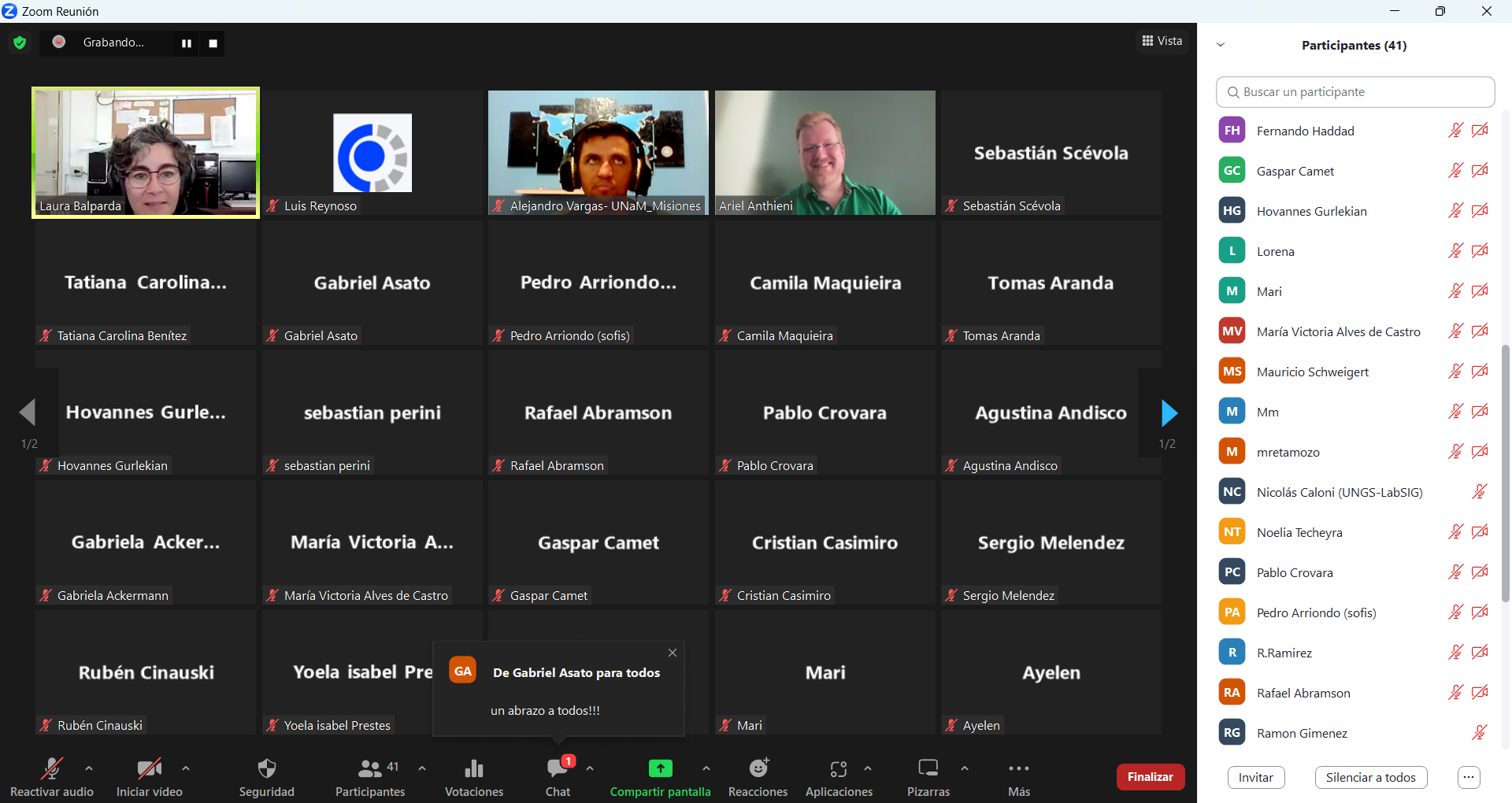Expand audio options arrow next to Reactivar audio
This screenshot has height=803, width=1512.
coord(89,768)
